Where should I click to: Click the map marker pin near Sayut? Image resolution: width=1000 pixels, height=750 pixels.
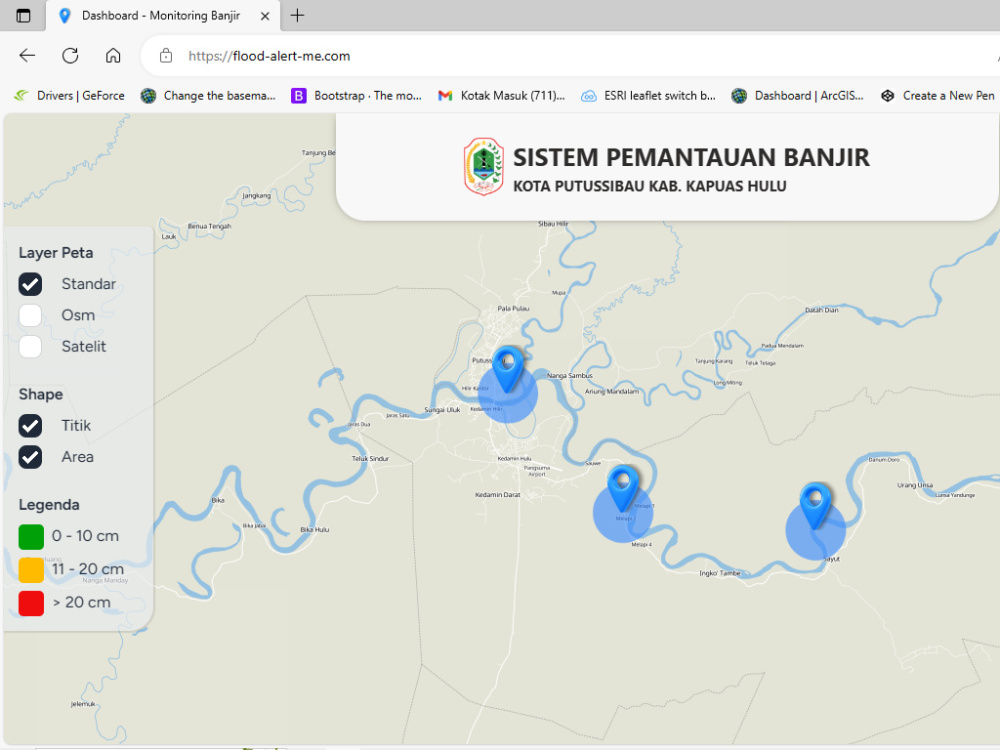(x=815, y=505)
